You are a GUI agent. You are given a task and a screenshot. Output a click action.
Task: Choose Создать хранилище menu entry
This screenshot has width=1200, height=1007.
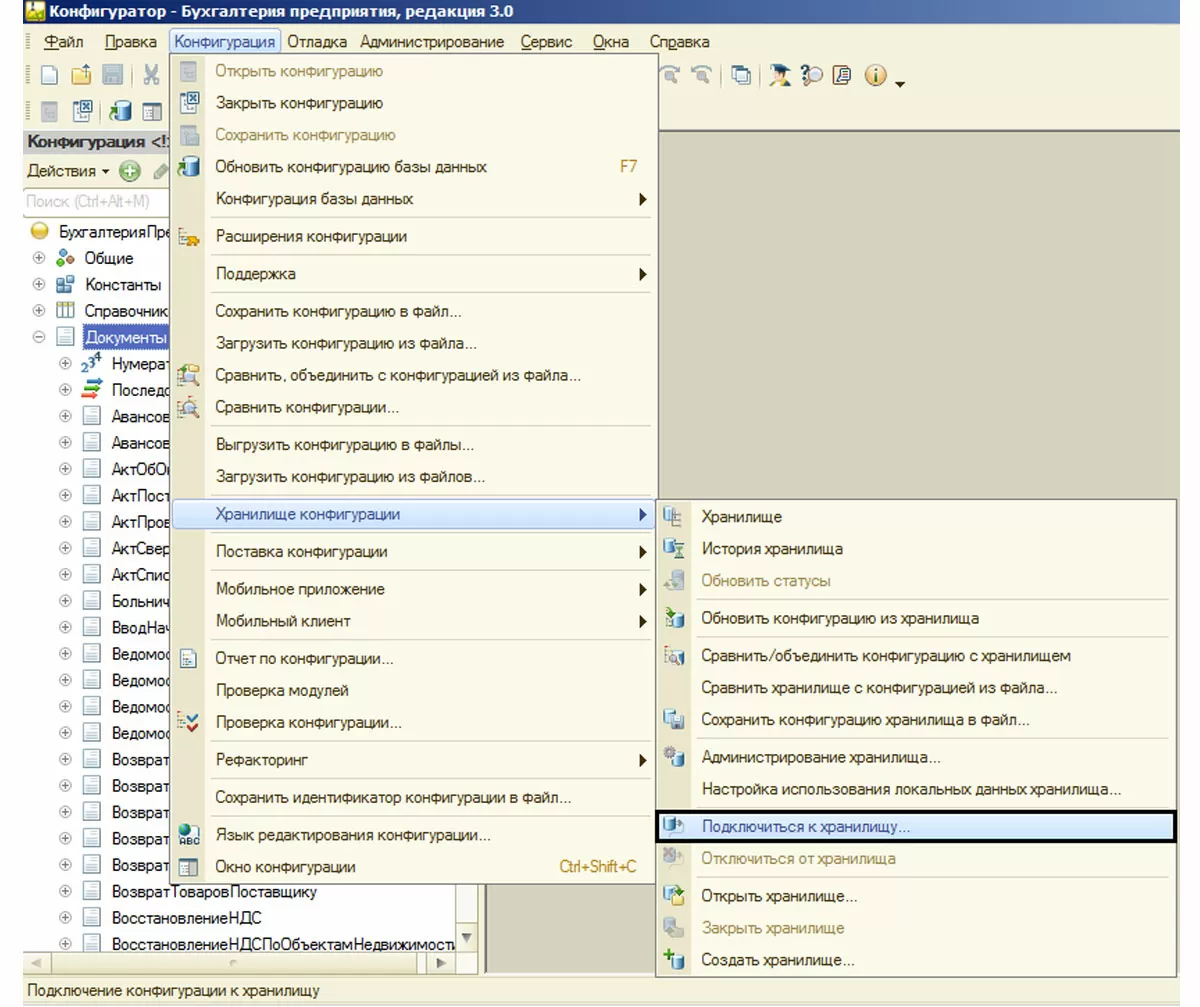[777, 961]
